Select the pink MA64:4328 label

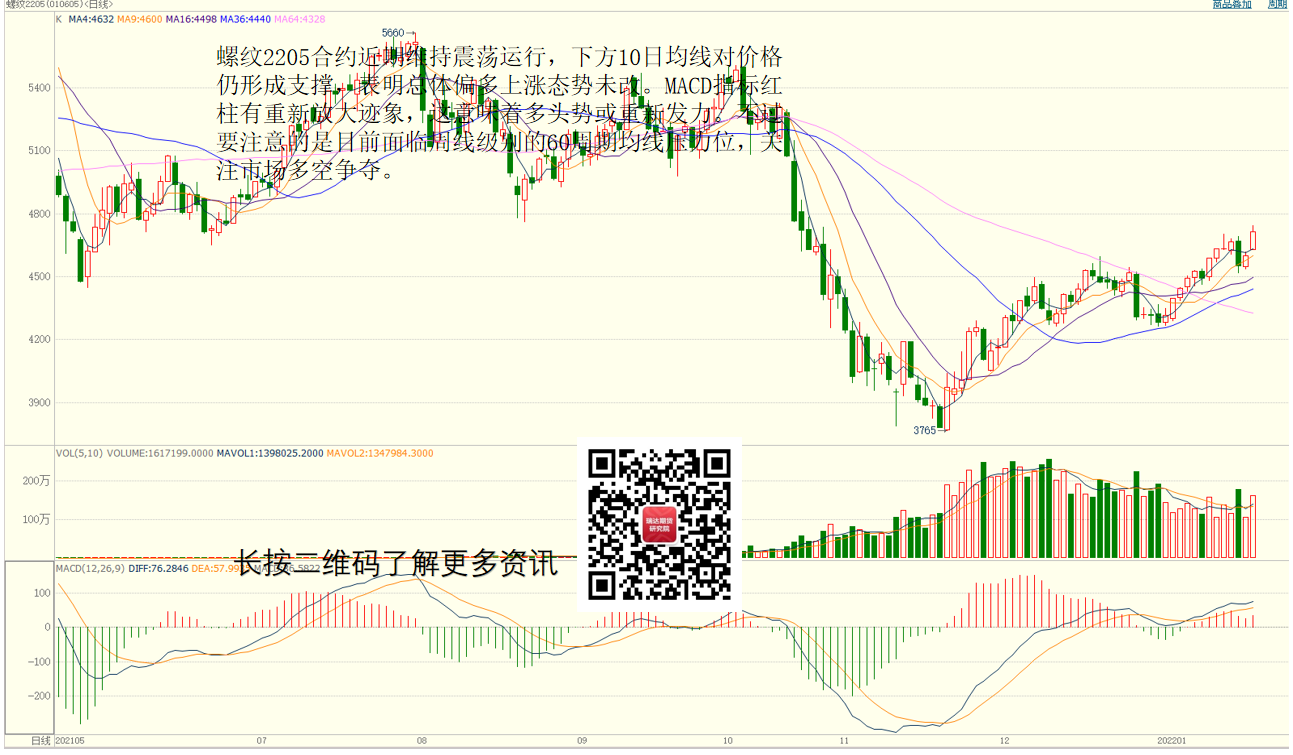(x=298, y=19)
